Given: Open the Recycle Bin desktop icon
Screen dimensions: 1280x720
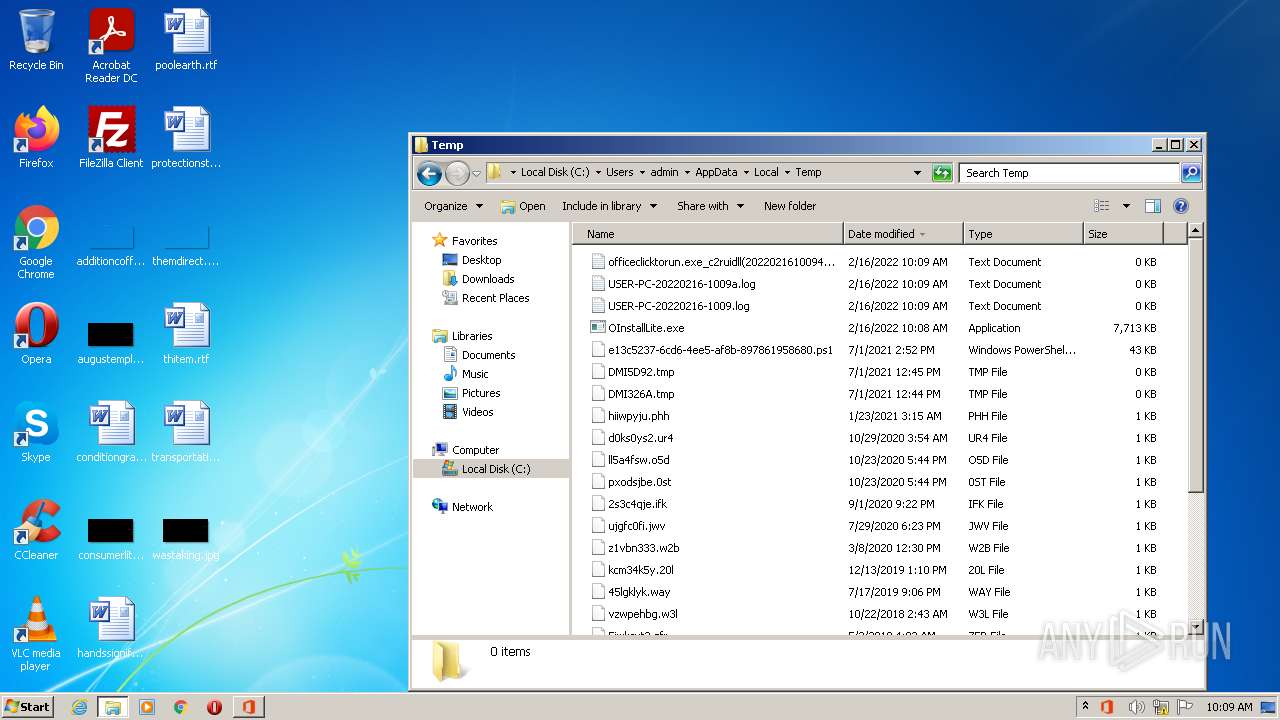Looking at the screenshot, I should tap(36, 40).
